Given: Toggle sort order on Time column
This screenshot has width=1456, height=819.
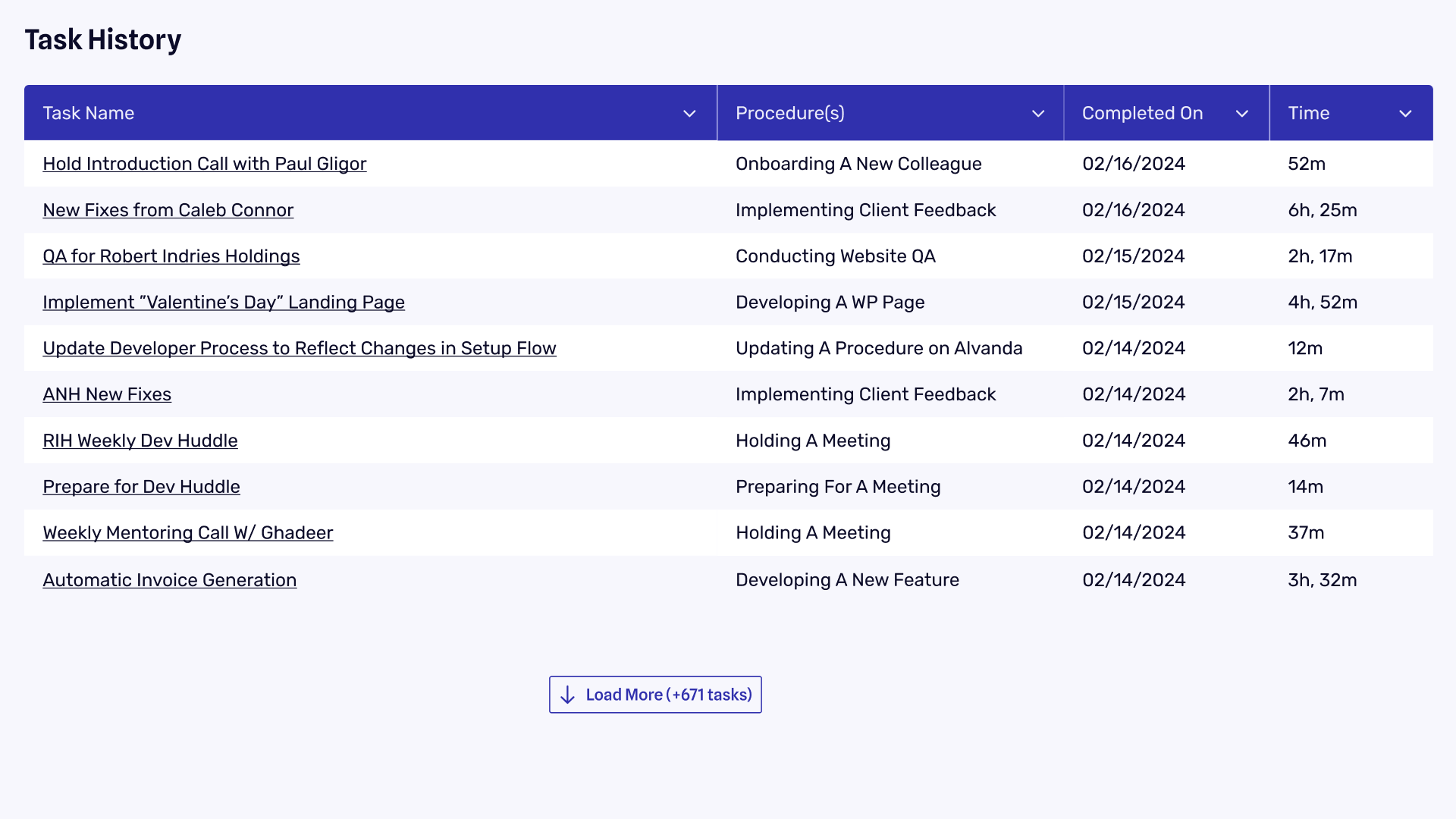Looking at the screenshot, I should [1406, 113].
